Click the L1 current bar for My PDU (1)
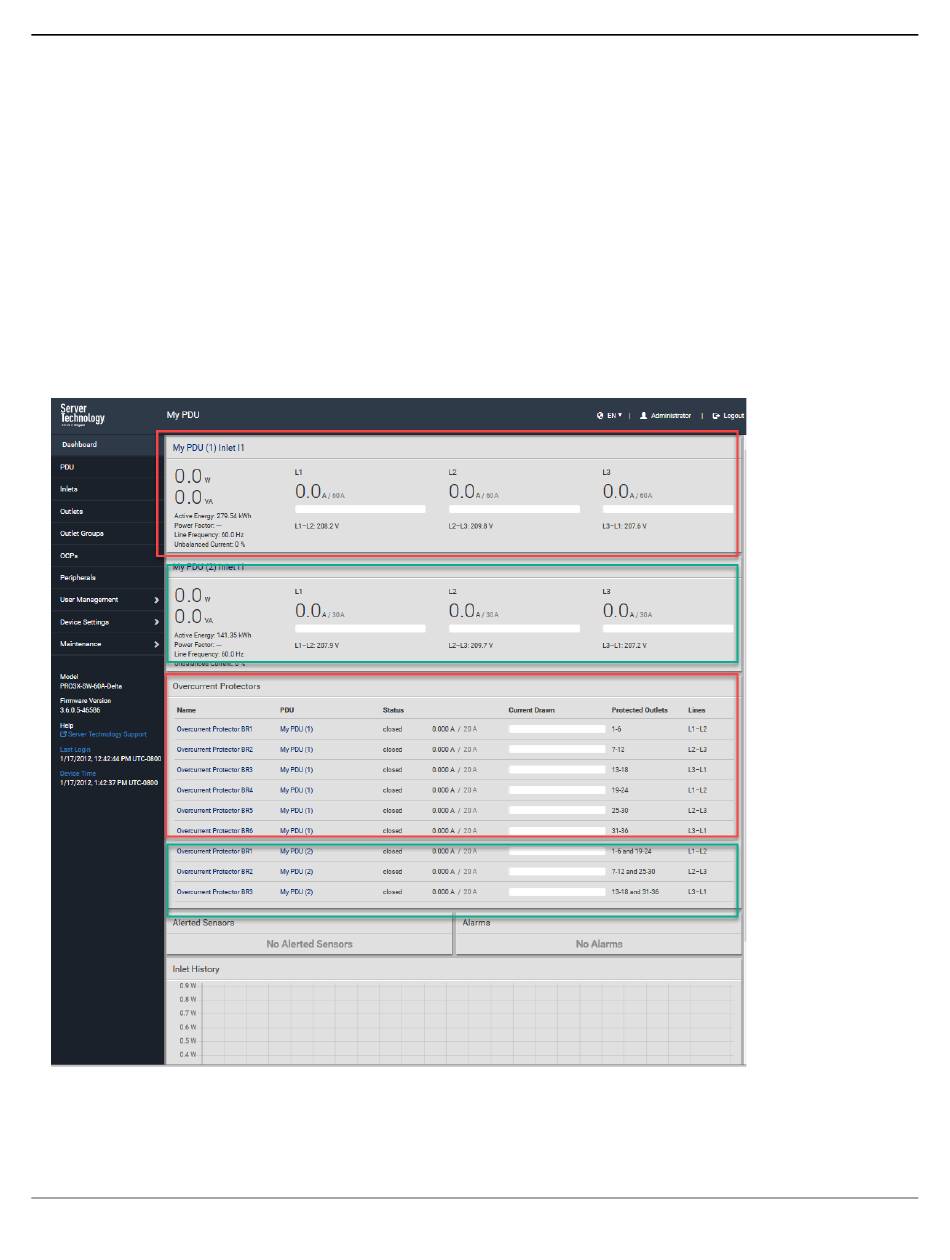Screen dimensions: 950x1260 click(x=360, y=509)
